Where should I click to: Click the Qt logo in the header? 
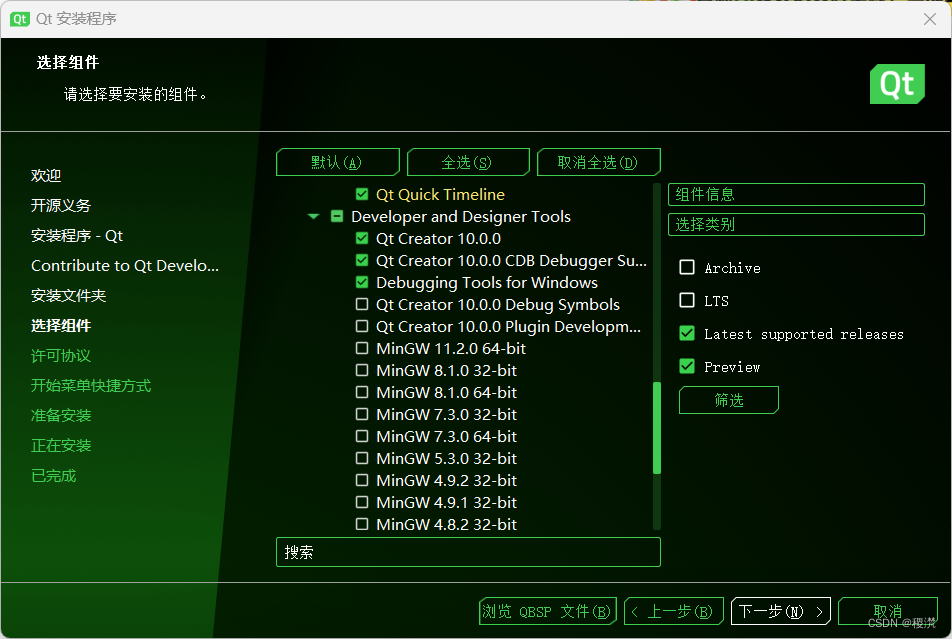897,84
